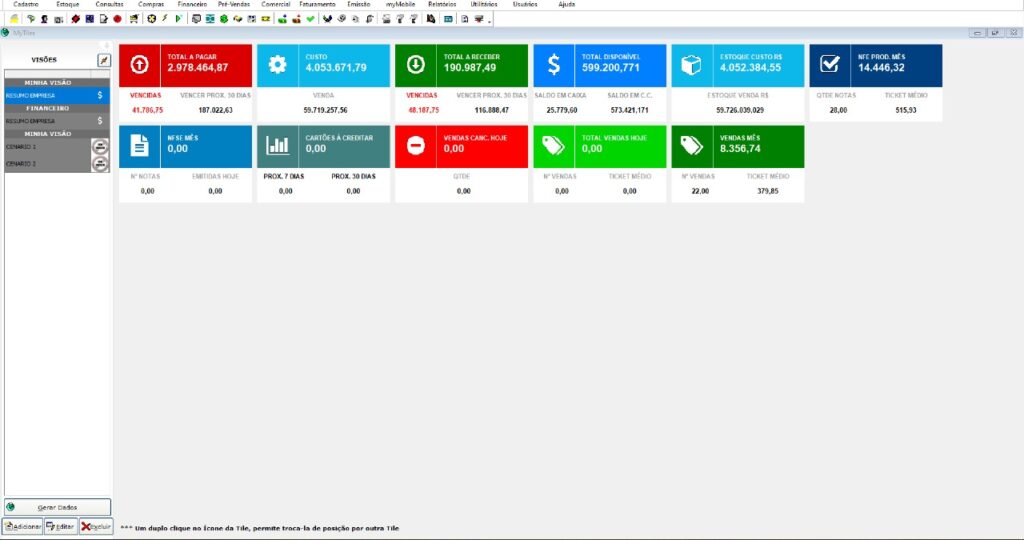Click the Excluir button
Viewport: 1024px width, 540px height.
point(96,526)
